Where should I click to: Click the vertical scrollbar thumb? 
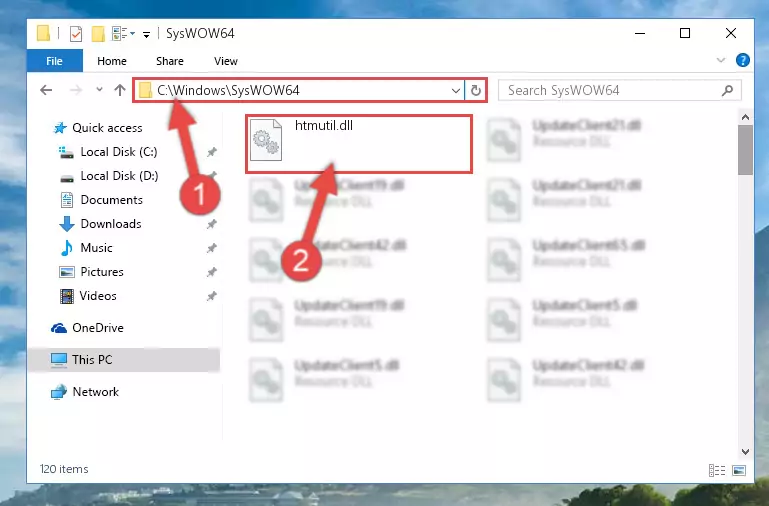[x=745, y=150]
